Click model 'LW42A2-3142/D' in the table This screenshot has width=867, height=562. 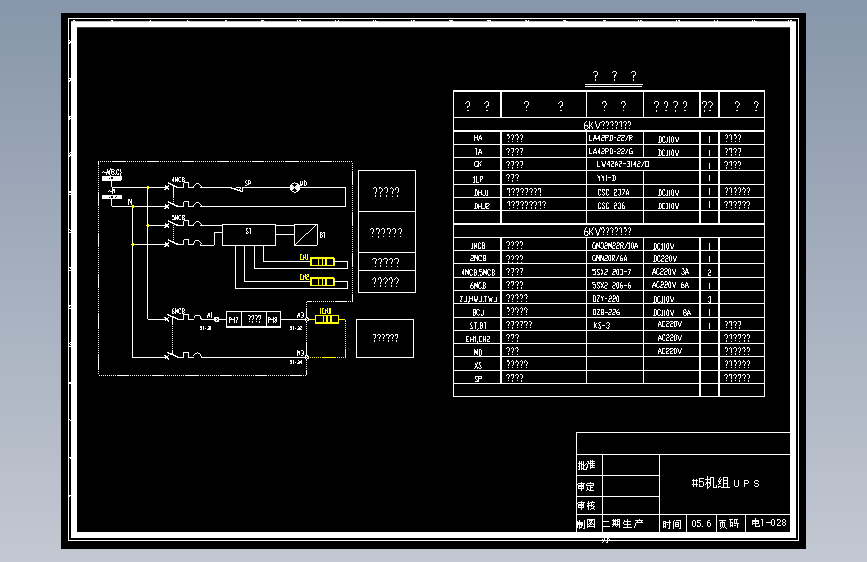(x=623, y=164)
